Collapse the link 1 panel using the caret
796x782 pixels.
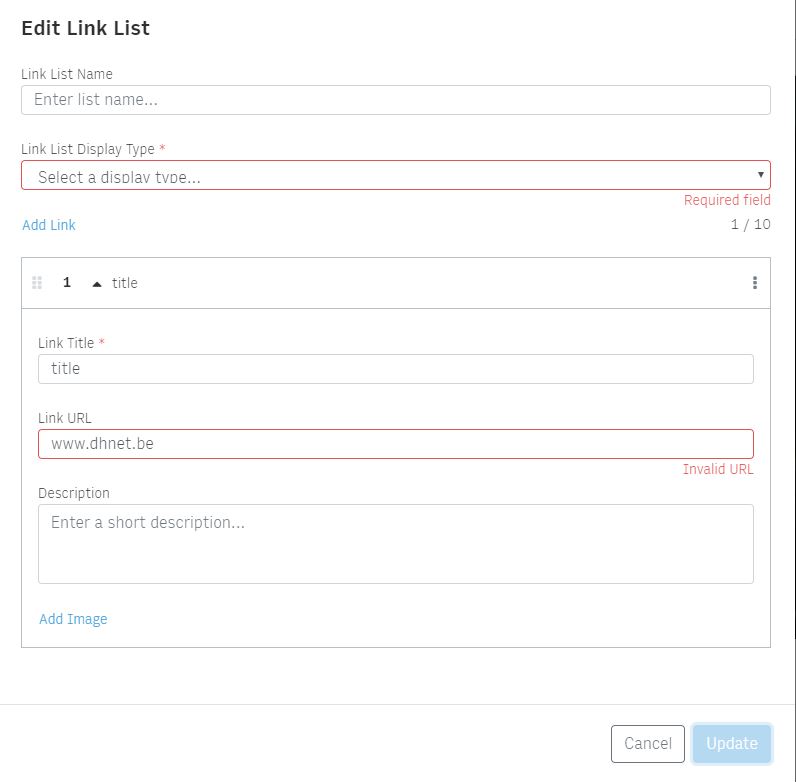click(x=97, y=284)
